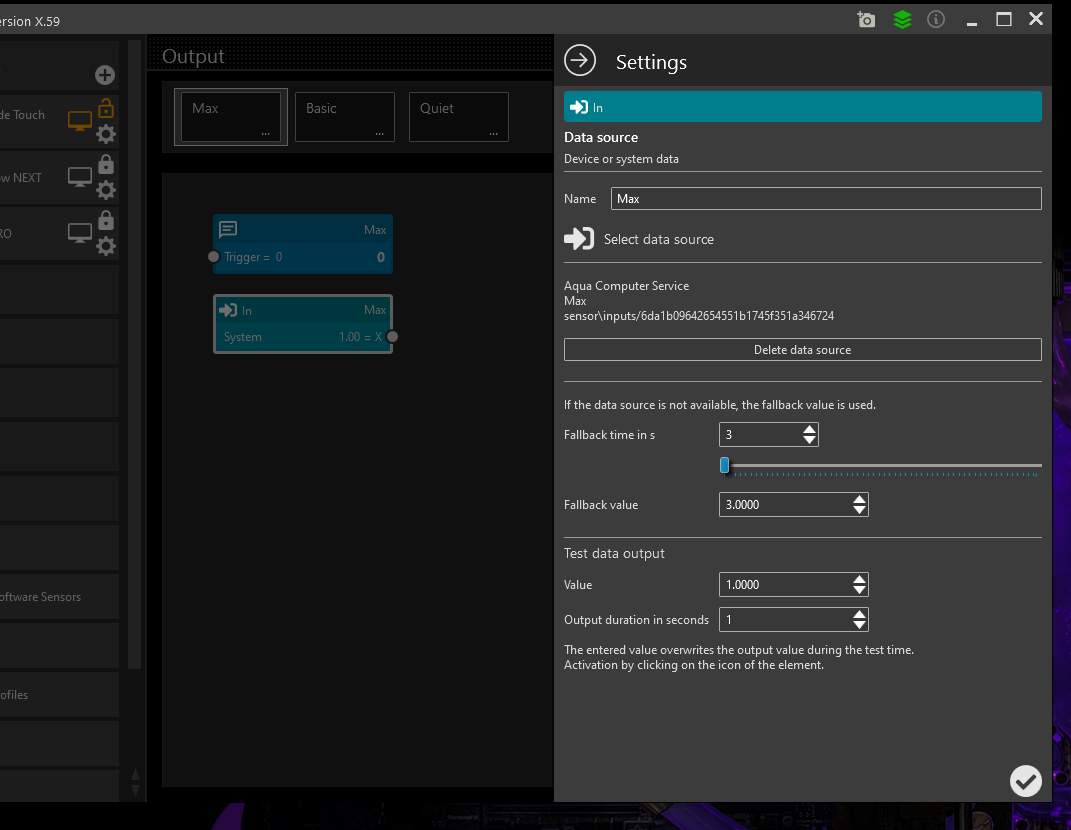Click the In icon on Max node
Viewport: 1071px width, 830px height.
[228, 310]
